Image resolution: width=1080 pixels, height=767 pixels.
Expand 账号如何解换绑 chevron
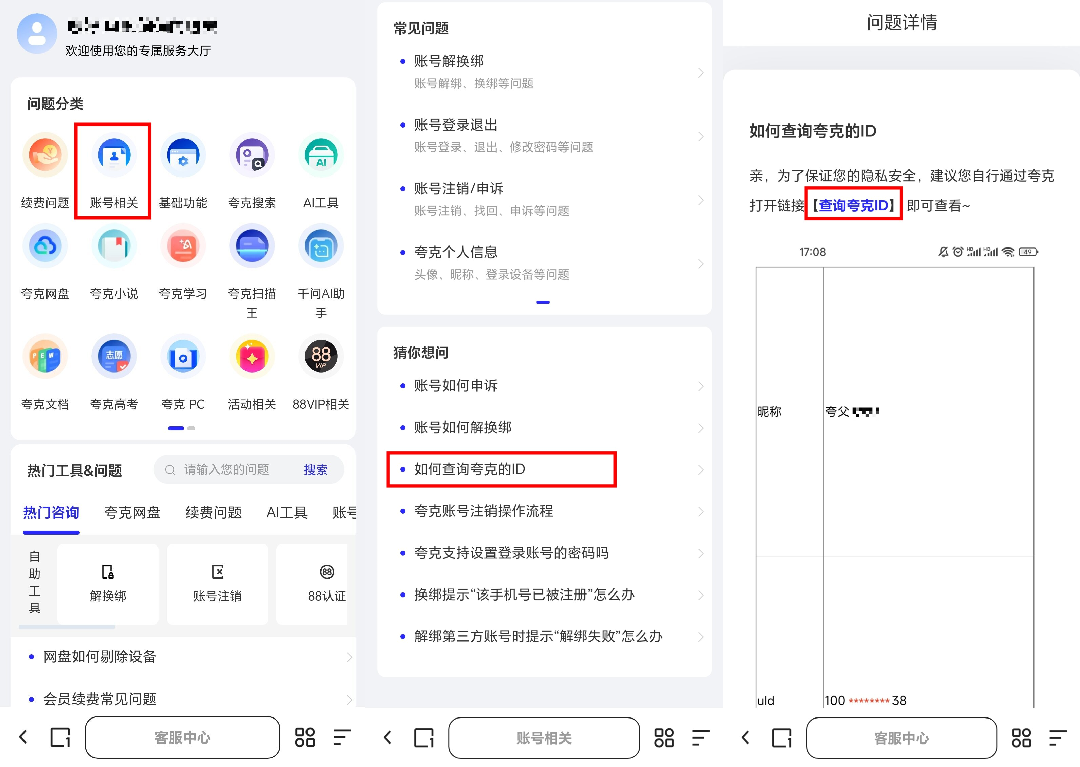[x=700, y=428]
